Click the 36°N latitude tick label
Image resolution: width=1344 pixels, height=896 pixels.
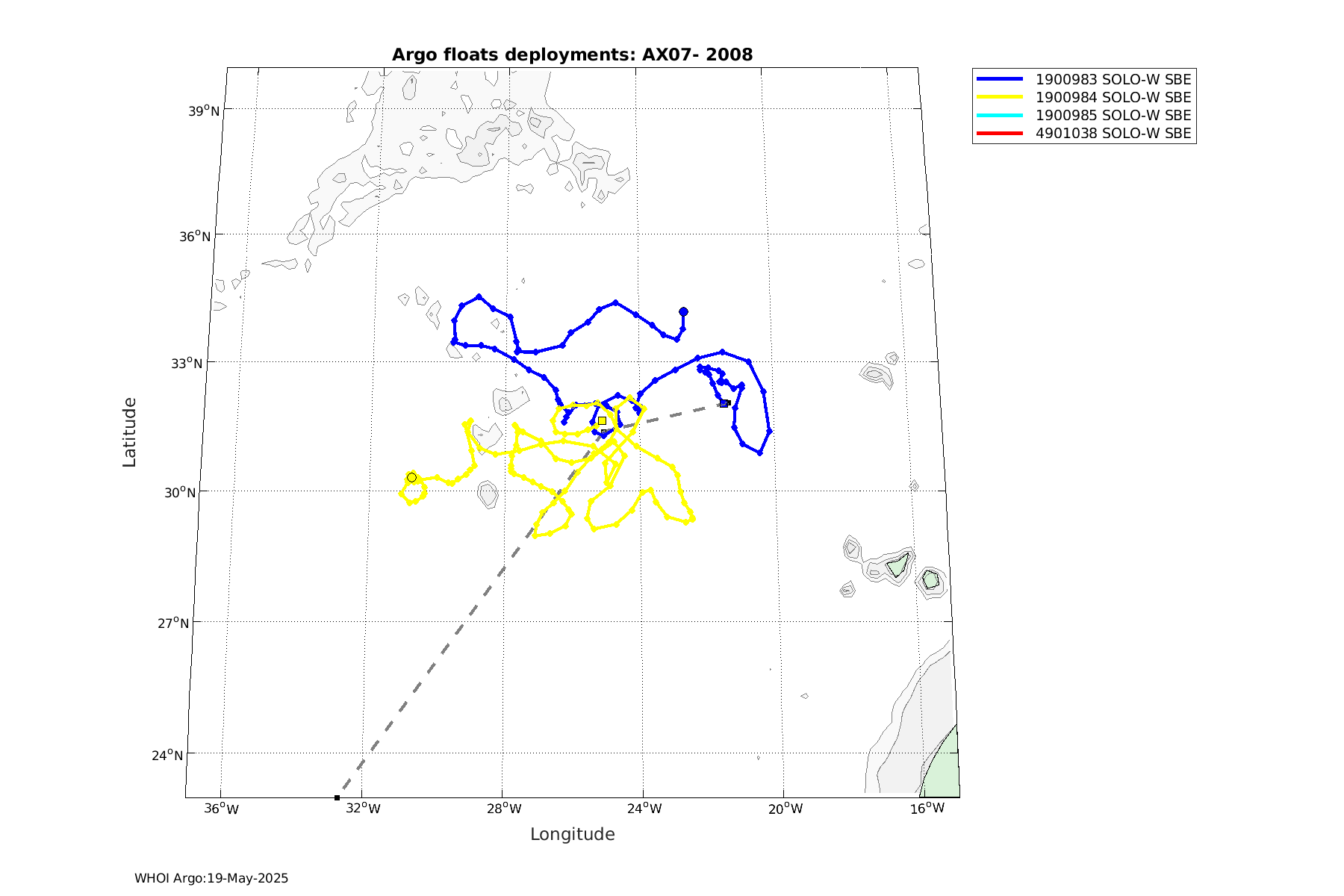(195, 236)
